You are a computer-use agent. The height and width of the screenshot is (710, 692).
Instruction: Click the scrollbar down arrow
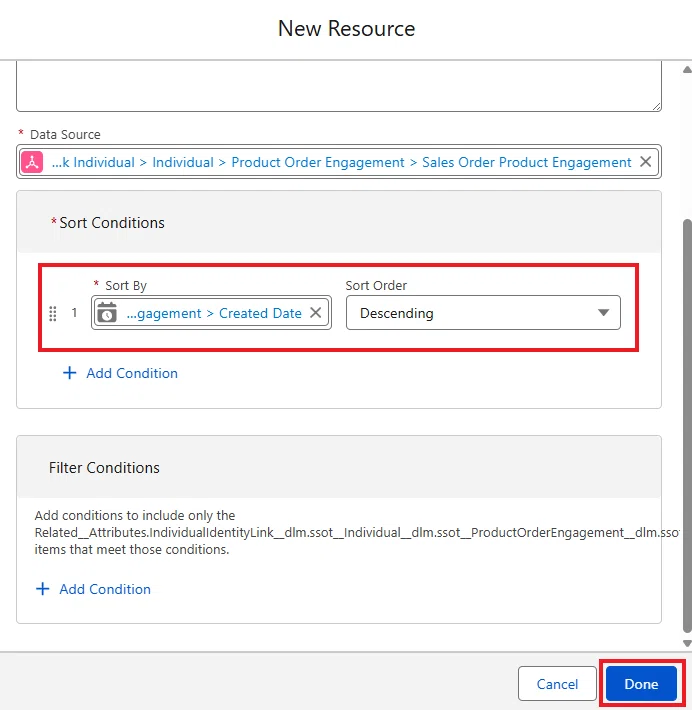(687, 643)
